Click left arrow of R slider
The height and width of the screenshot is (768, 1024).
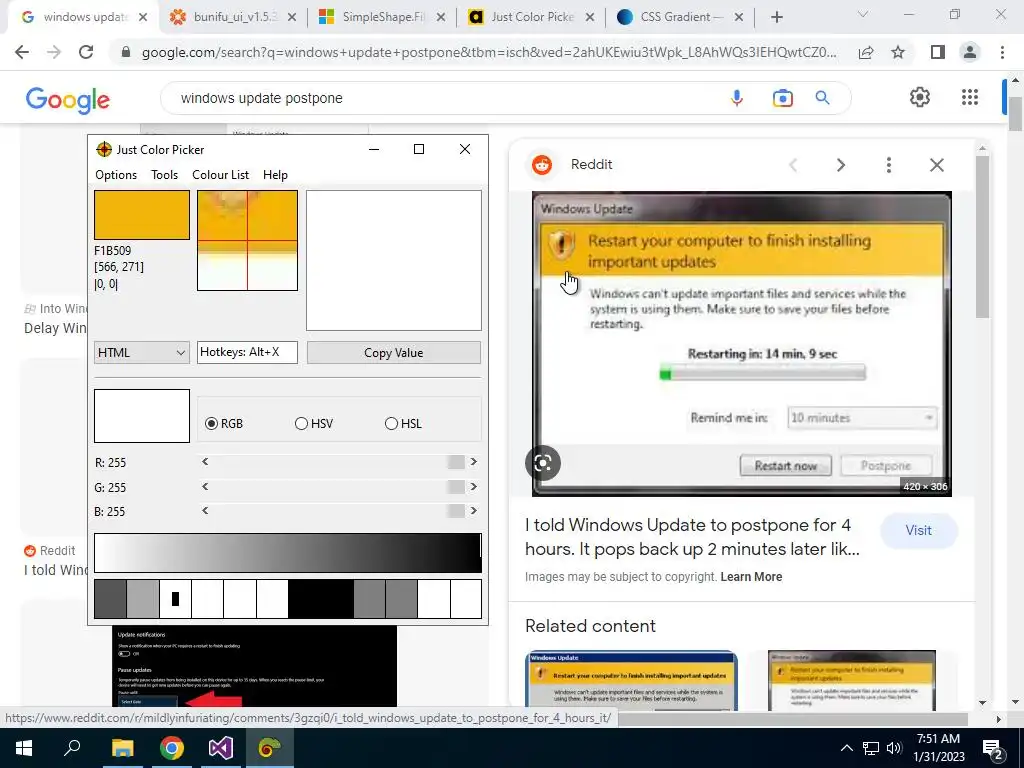coord(205,462)
